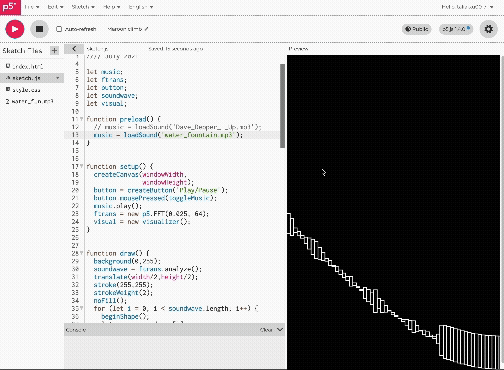Click the Sketch Files heading
Viewport: 504px width, 370px height.
tap(22, 51)
